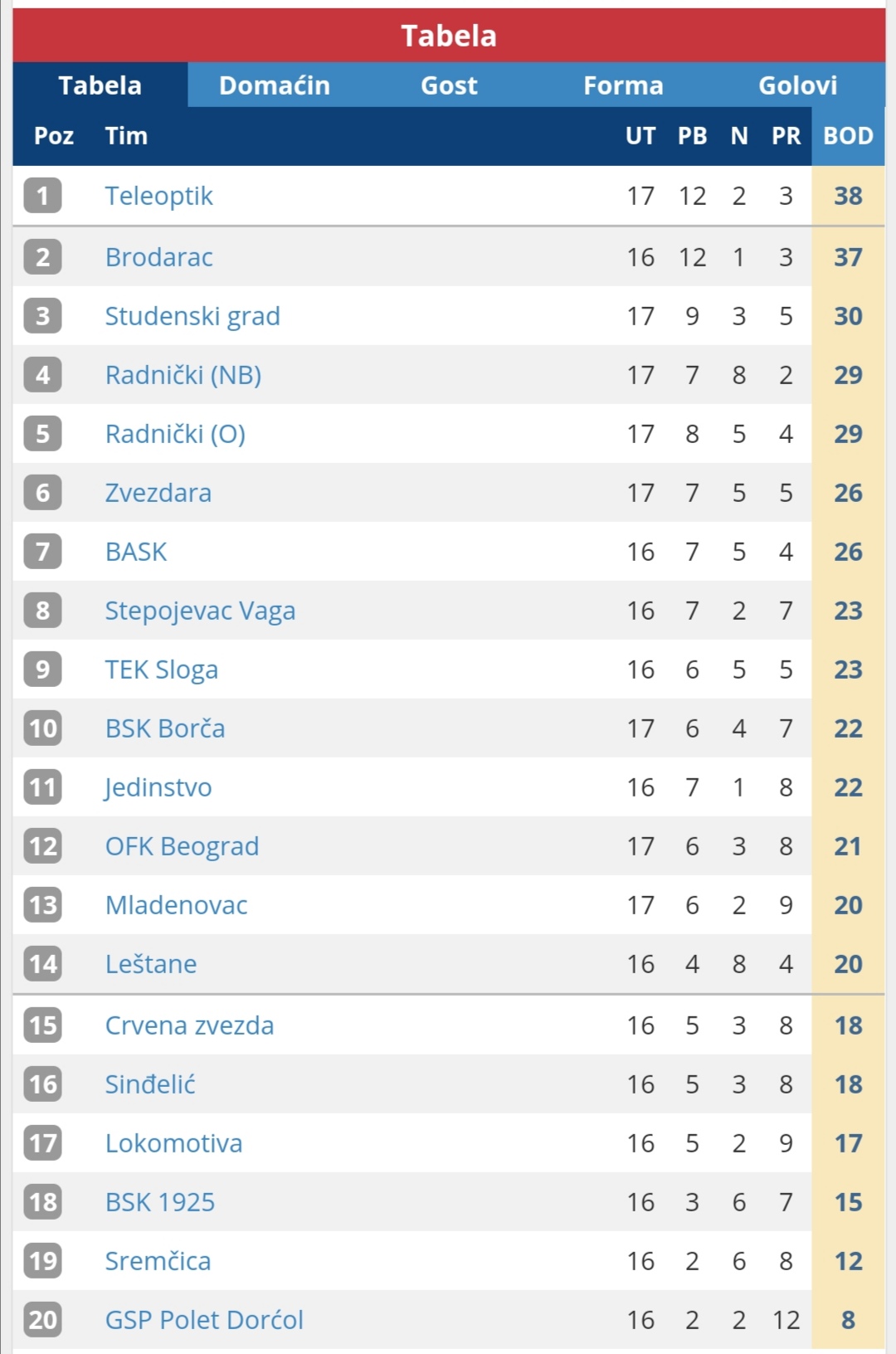Click the position 1 badge icon
Screen dimensions: 896x1354
click(42, 196)
